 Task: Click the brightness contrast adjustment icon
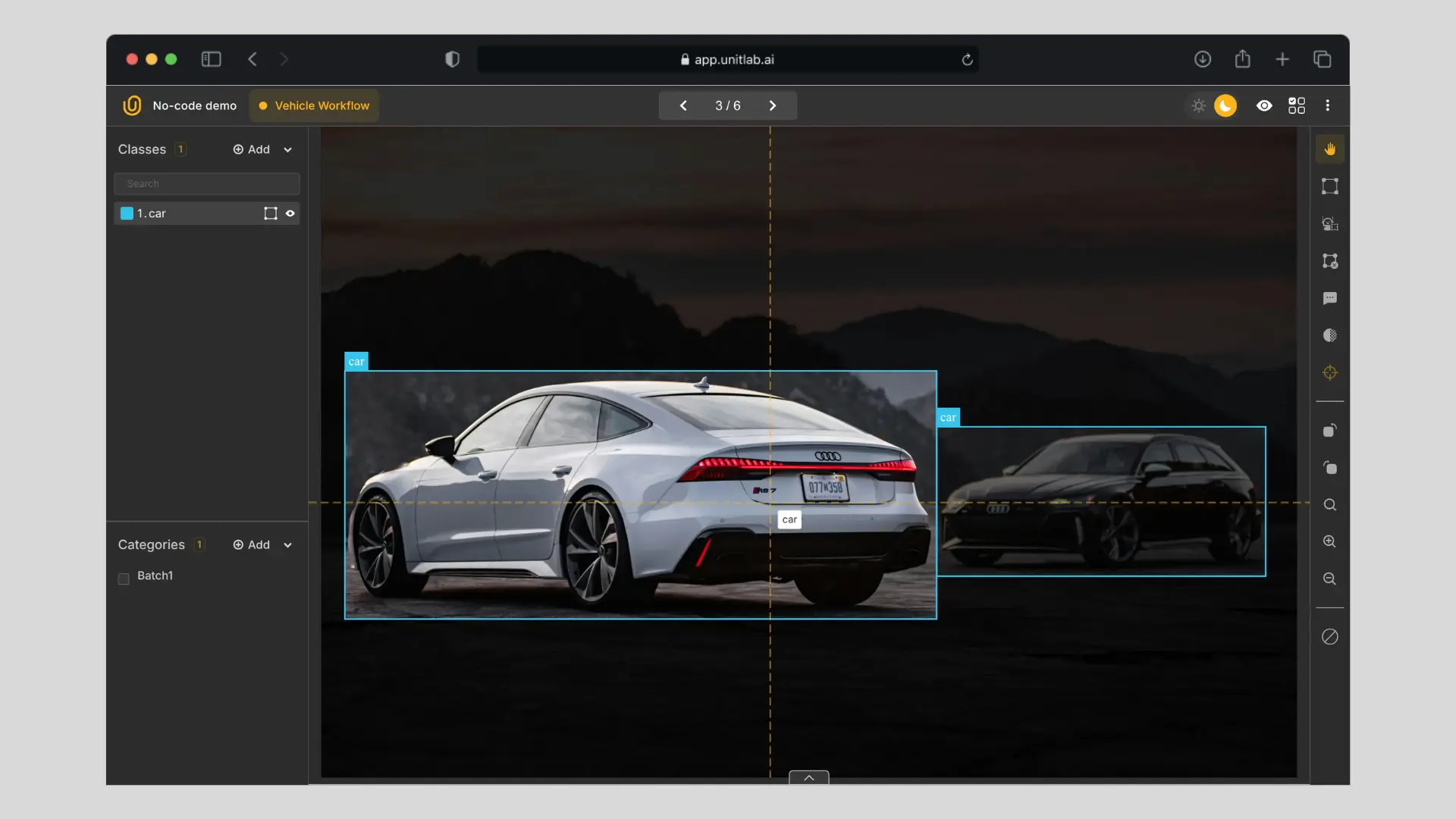[1329, 335]
